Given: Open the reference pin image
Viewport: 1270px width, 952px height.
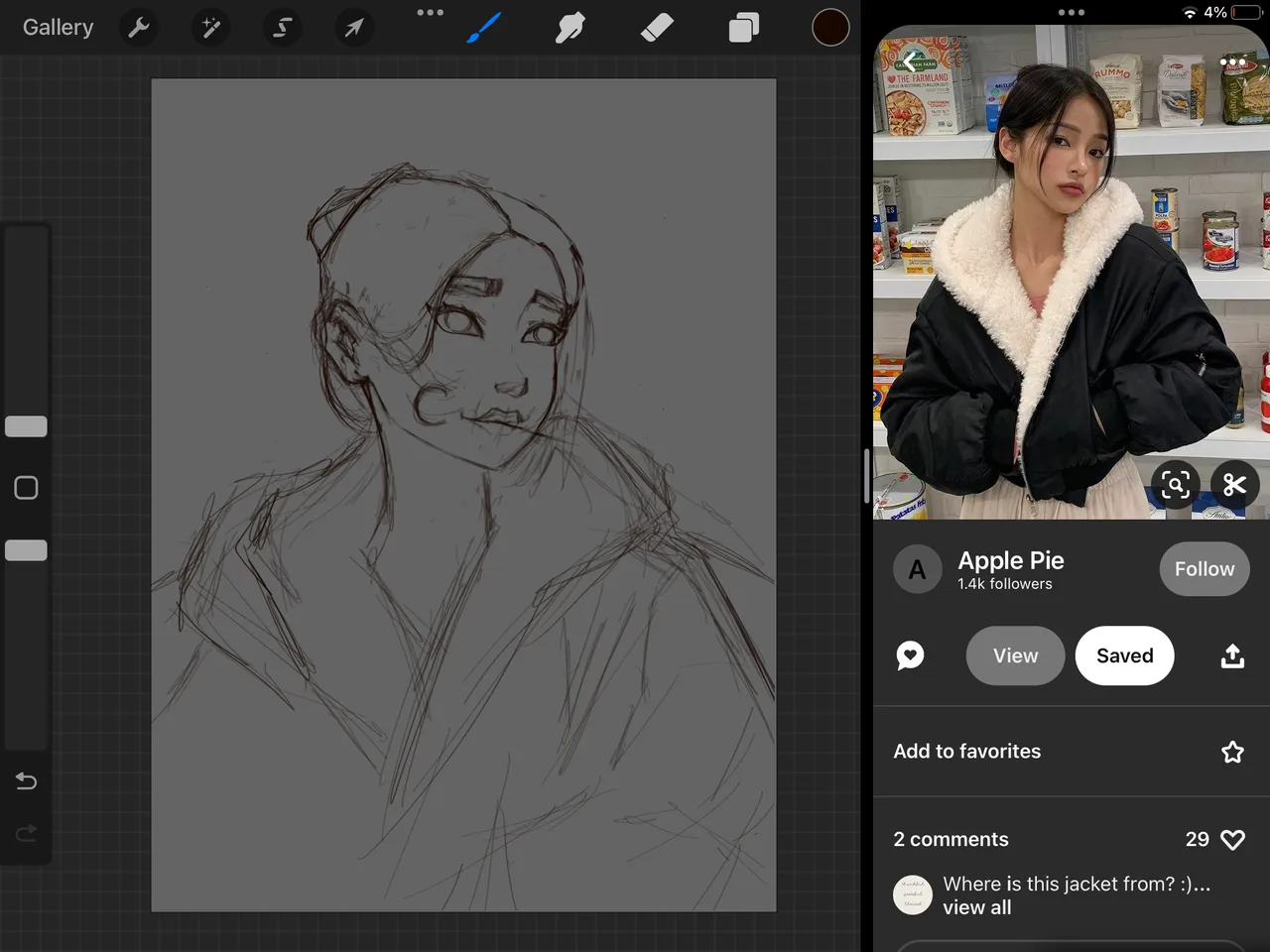Looking at the screenshot, I should pyautogui.click(x=1072, y=273).
